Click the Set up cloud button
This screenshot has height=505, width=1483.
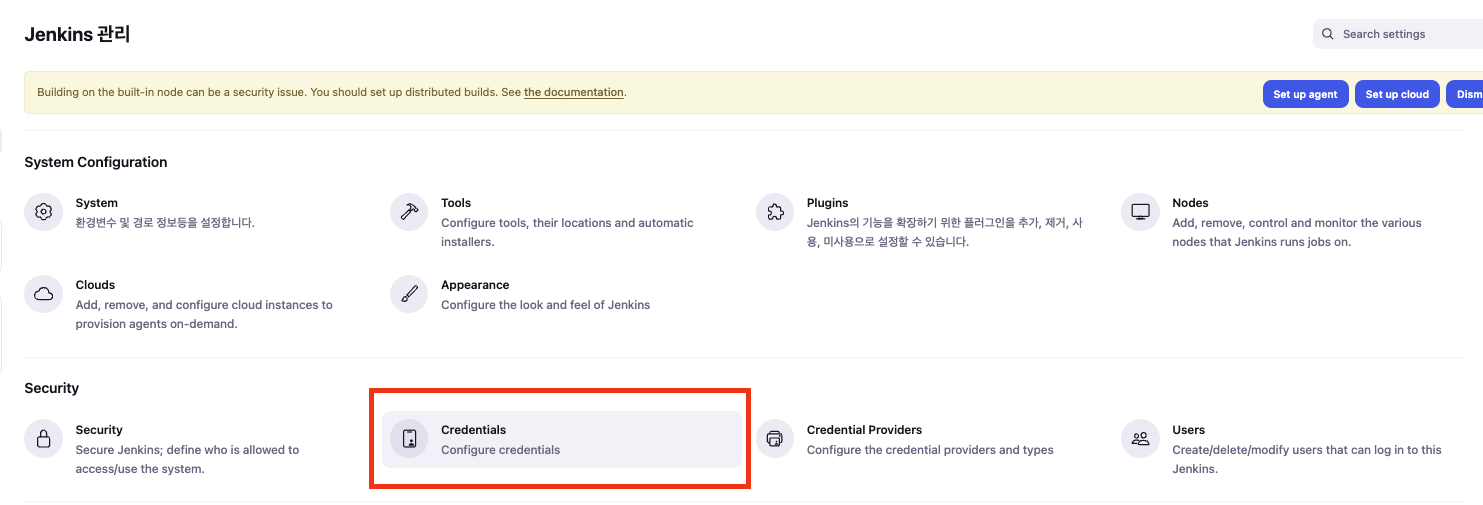coord(1397,94)
